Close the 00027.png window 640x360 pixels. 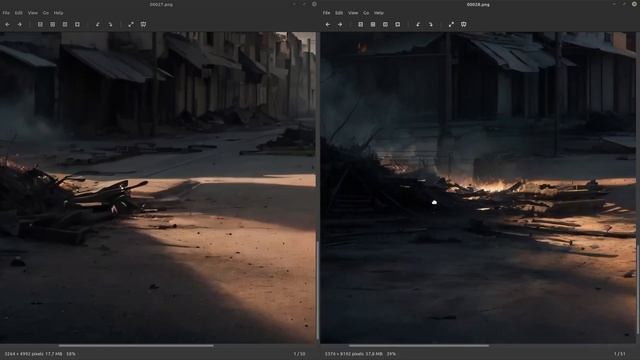tap(314, 4)
